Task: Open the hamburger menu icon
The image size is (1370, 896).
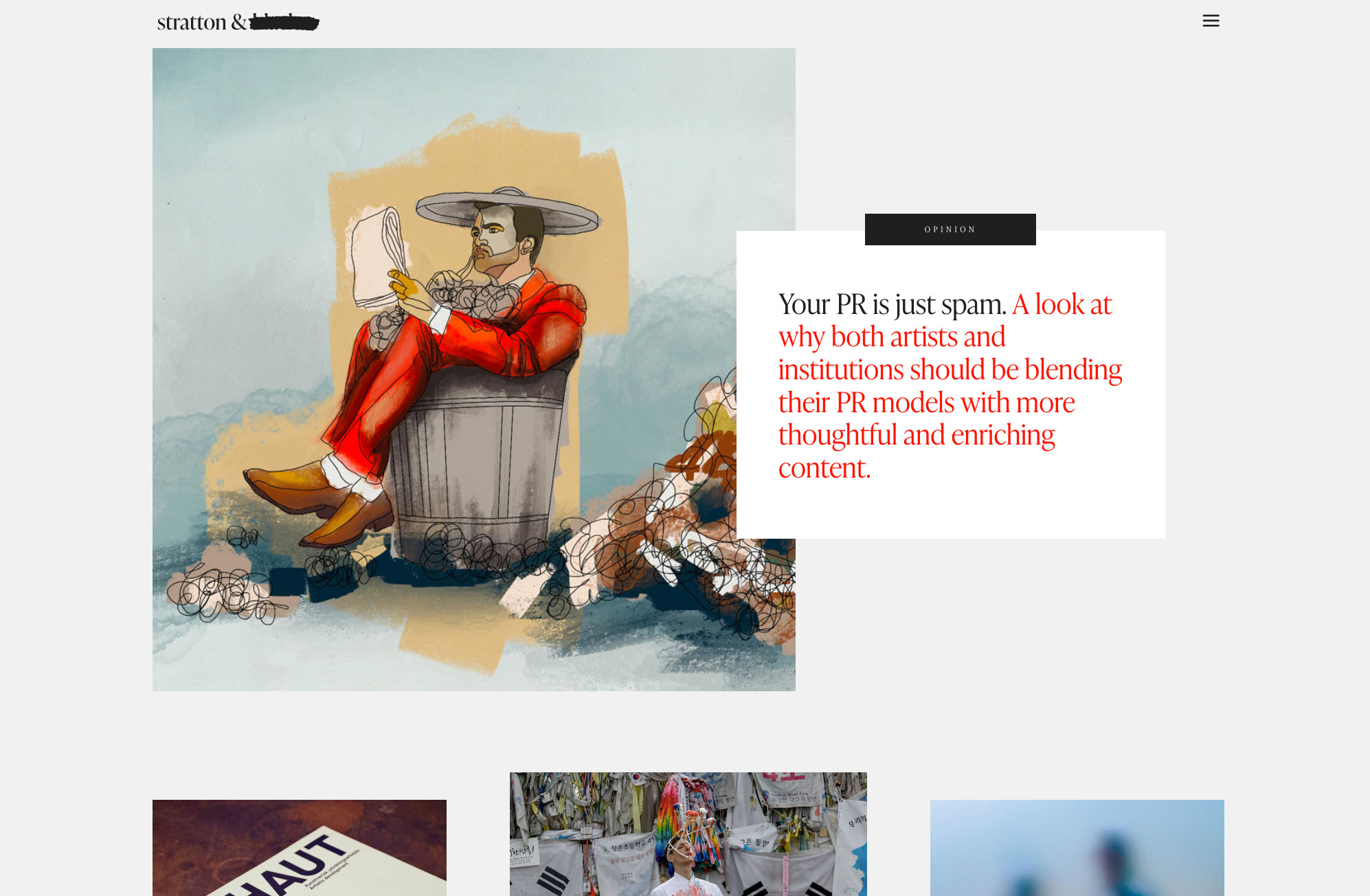Action: tap(1211, 21)
